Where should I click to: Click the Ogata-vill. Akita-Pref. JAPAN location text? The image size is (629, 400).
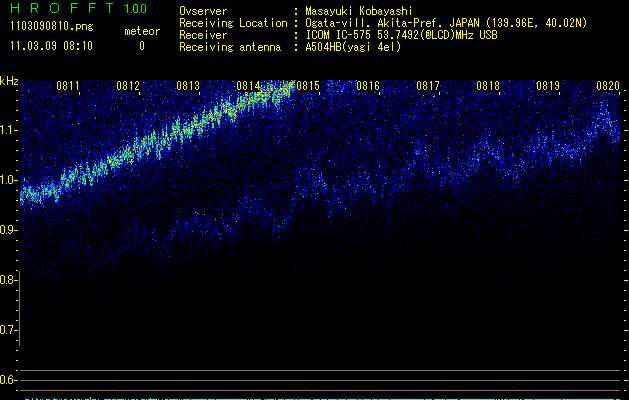[446, 23]
